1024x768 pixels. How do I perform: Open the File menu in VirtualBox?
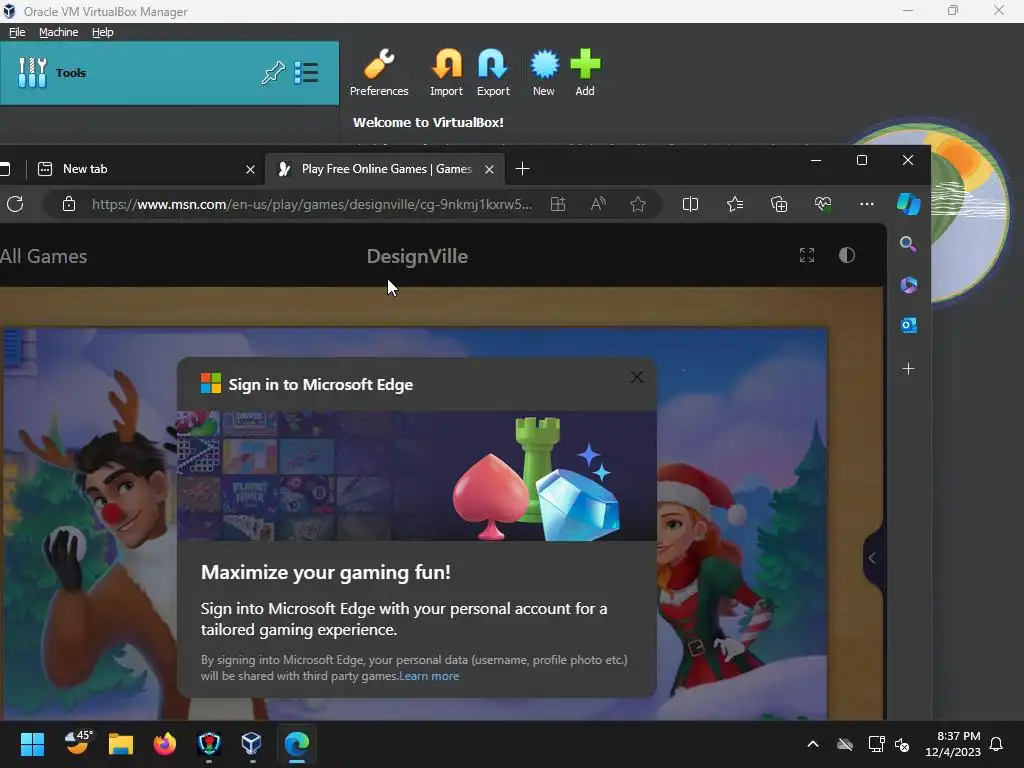pyautogui.click(x=17, y=32)
